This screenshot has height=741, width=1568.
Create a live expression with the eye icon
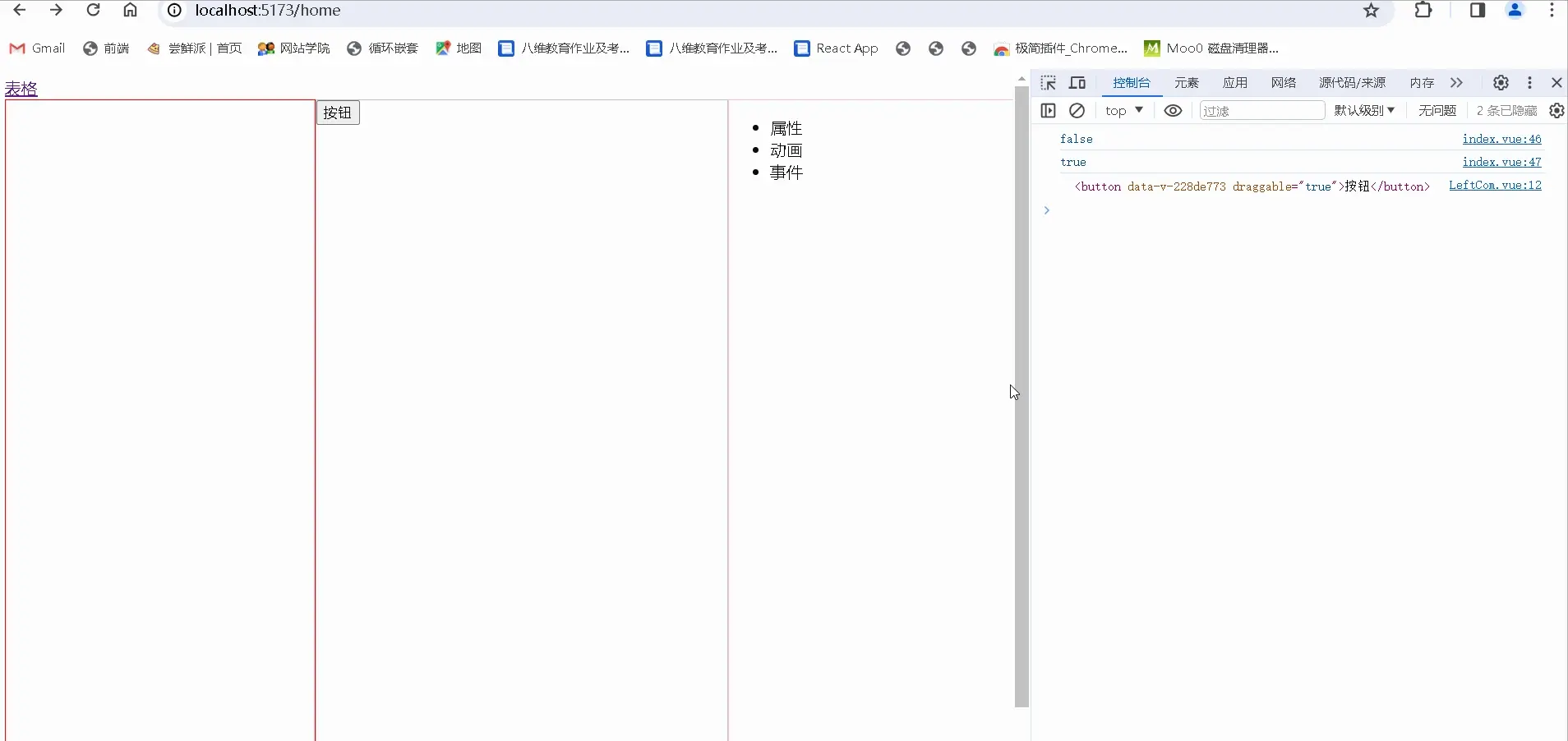point(1173,111)
